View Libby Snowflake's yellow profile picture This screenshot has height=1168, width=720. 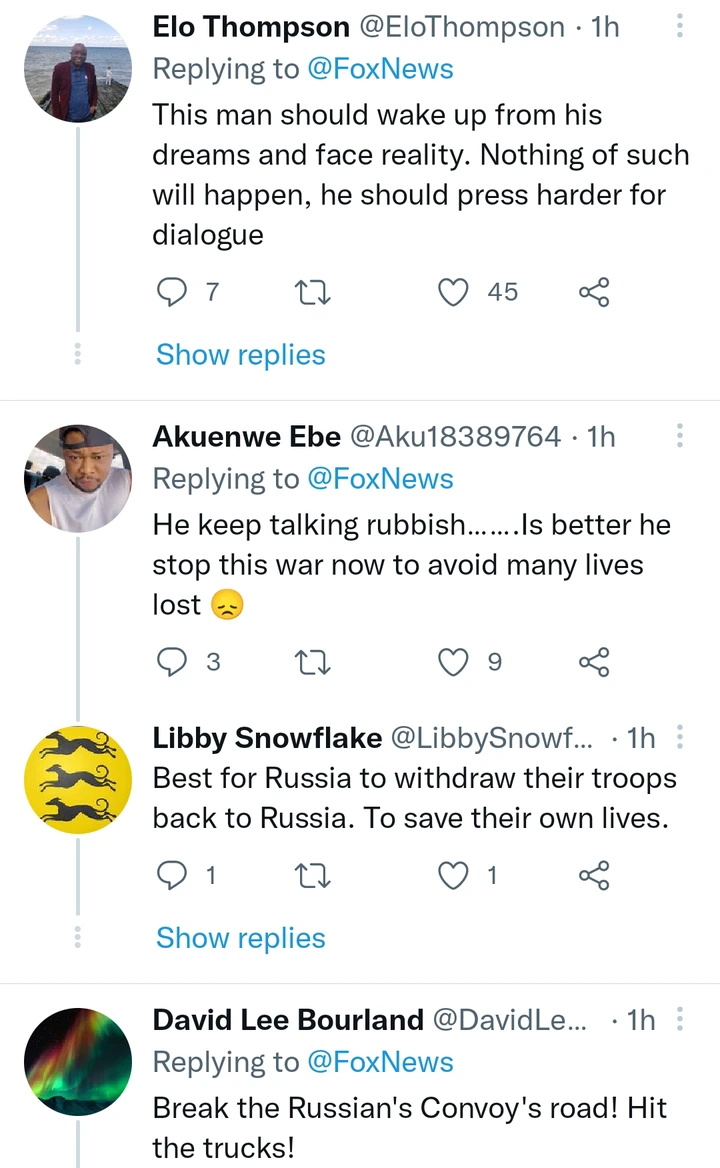coord(78,780)
